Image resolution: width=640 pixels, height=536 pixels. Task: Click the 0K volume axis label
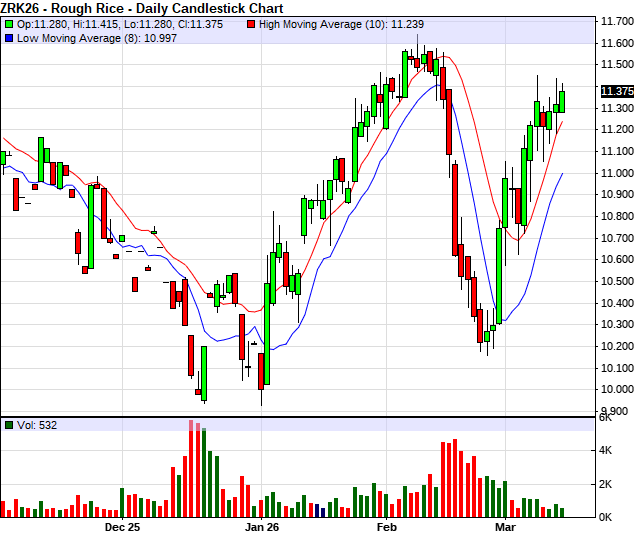[x=607, y=516]
